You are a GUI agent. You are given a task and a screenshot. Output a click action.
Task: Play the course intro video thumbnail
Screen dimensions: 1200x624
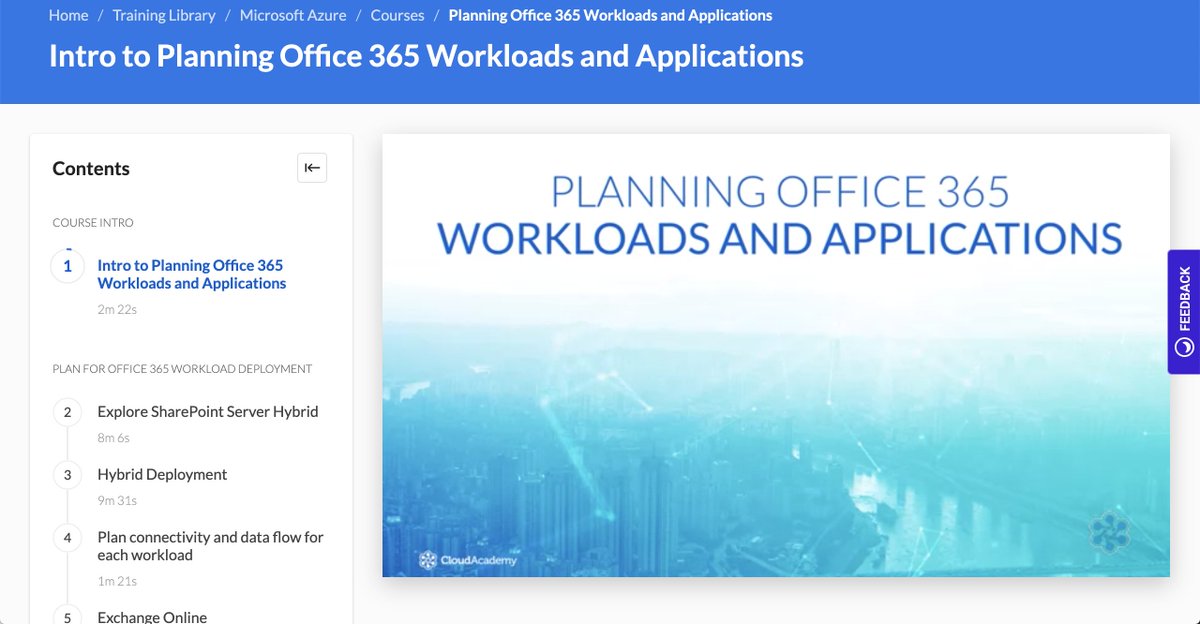tap(776, 355)
